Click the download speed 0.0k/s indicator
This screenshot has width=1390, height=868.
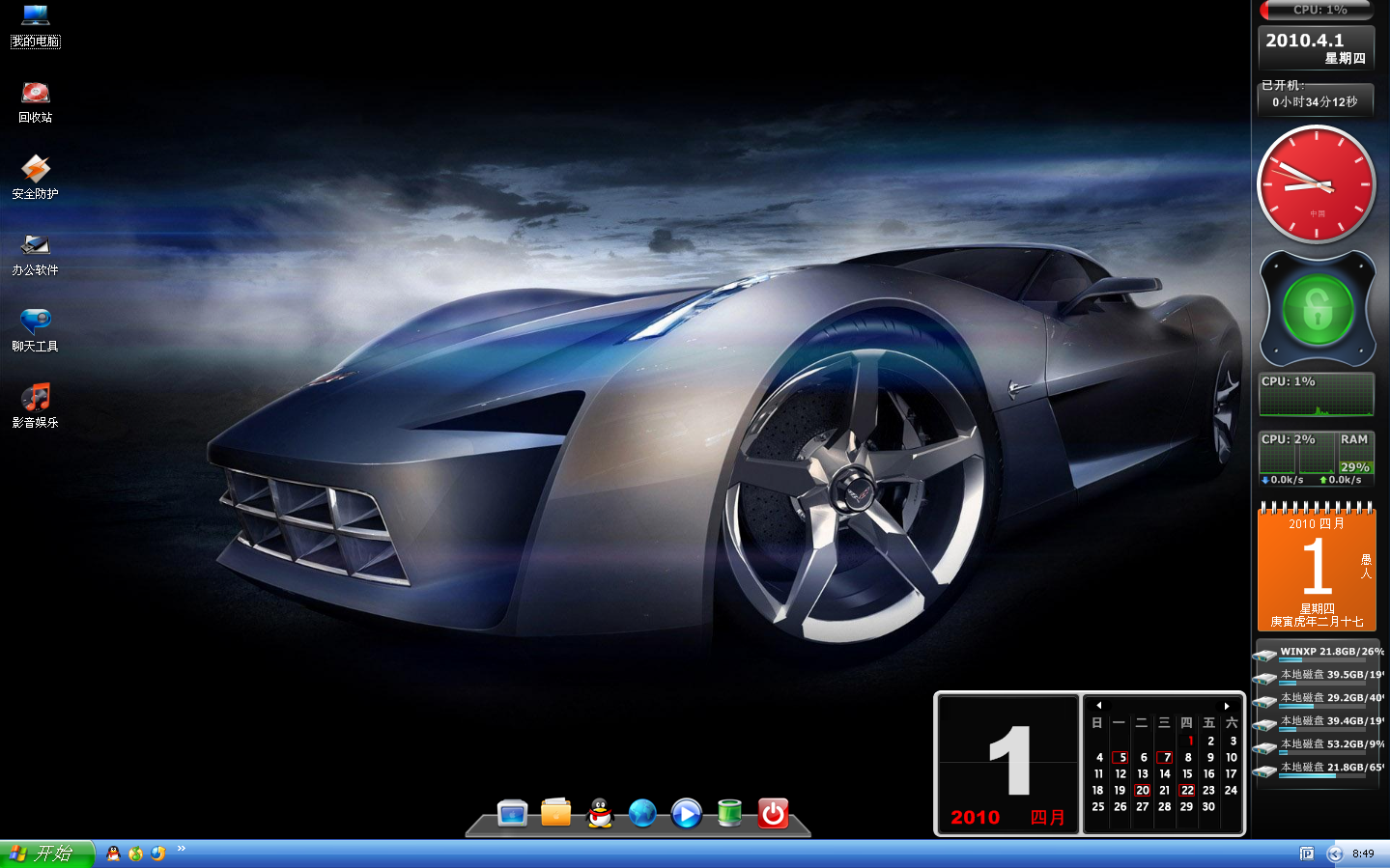[1283, 480]
